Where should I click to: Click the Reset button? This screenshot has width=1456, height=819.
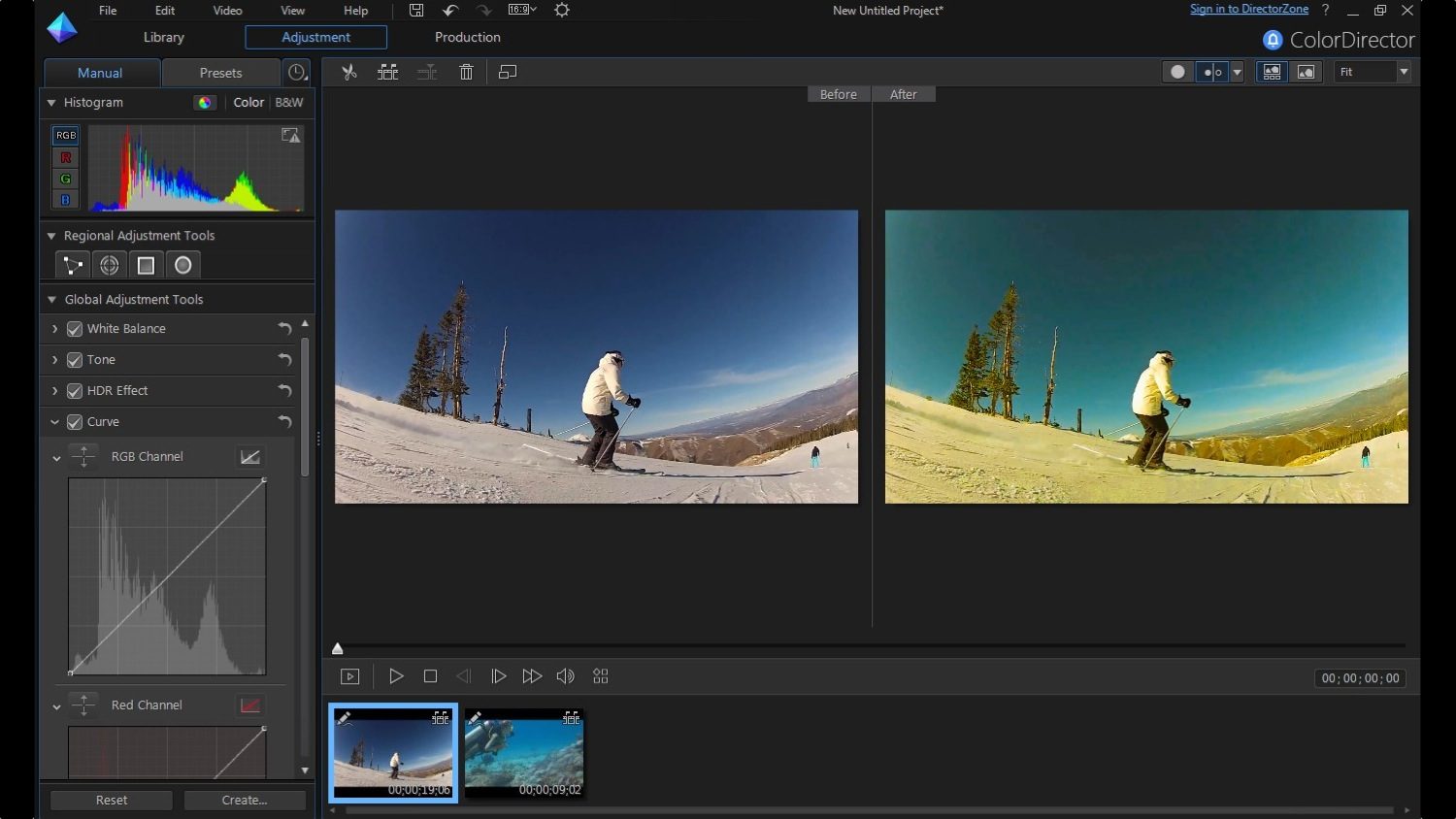click(x=112, y=801)
